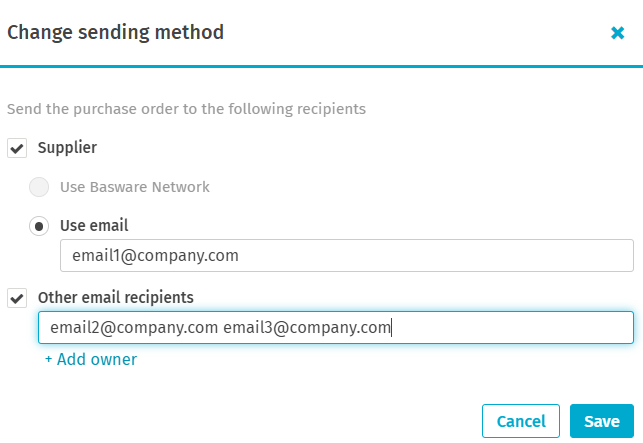Click the Add owner link

(91, 359)
